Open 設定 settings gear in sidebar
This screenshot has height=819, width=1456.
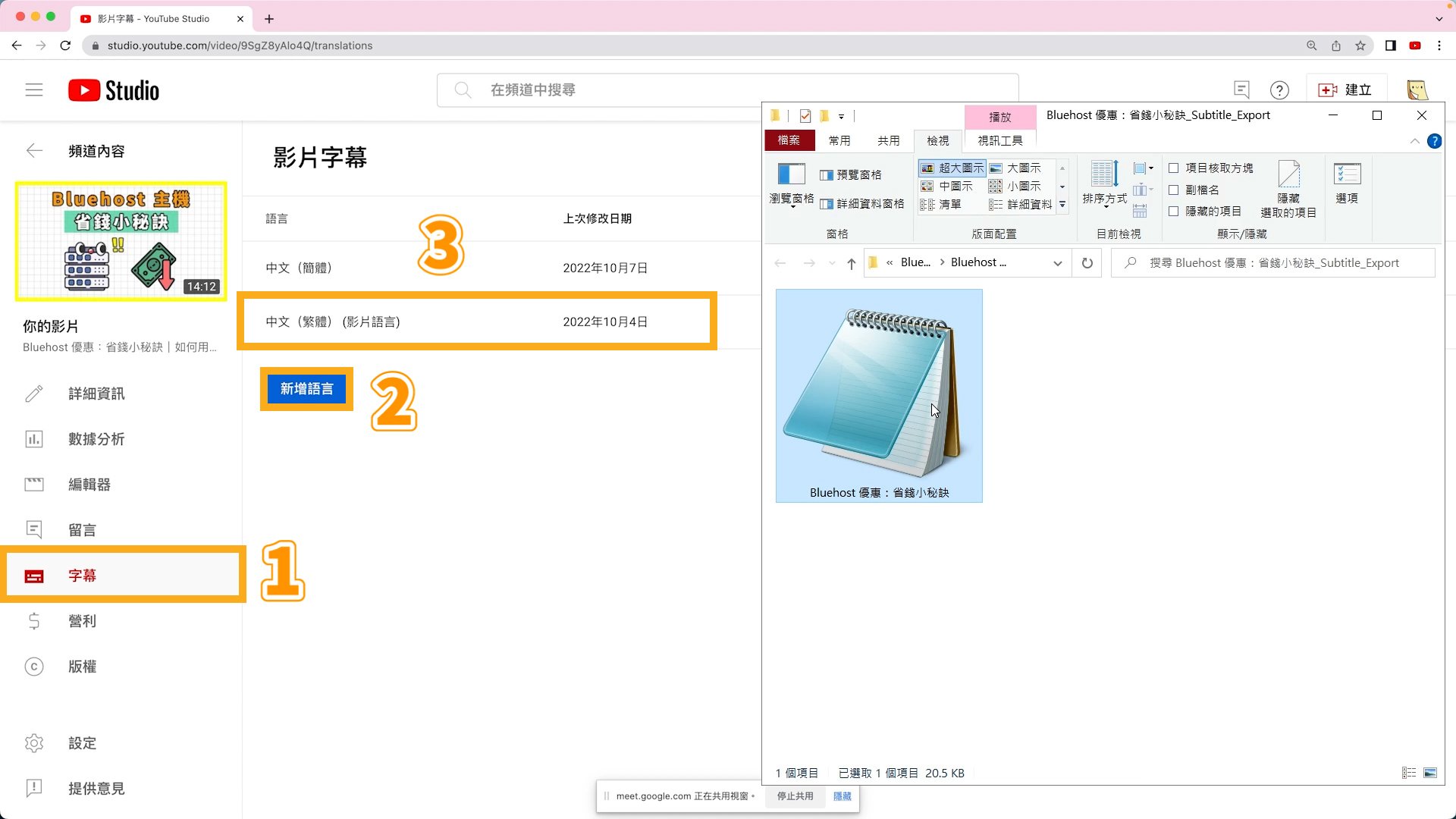[121, 743]
